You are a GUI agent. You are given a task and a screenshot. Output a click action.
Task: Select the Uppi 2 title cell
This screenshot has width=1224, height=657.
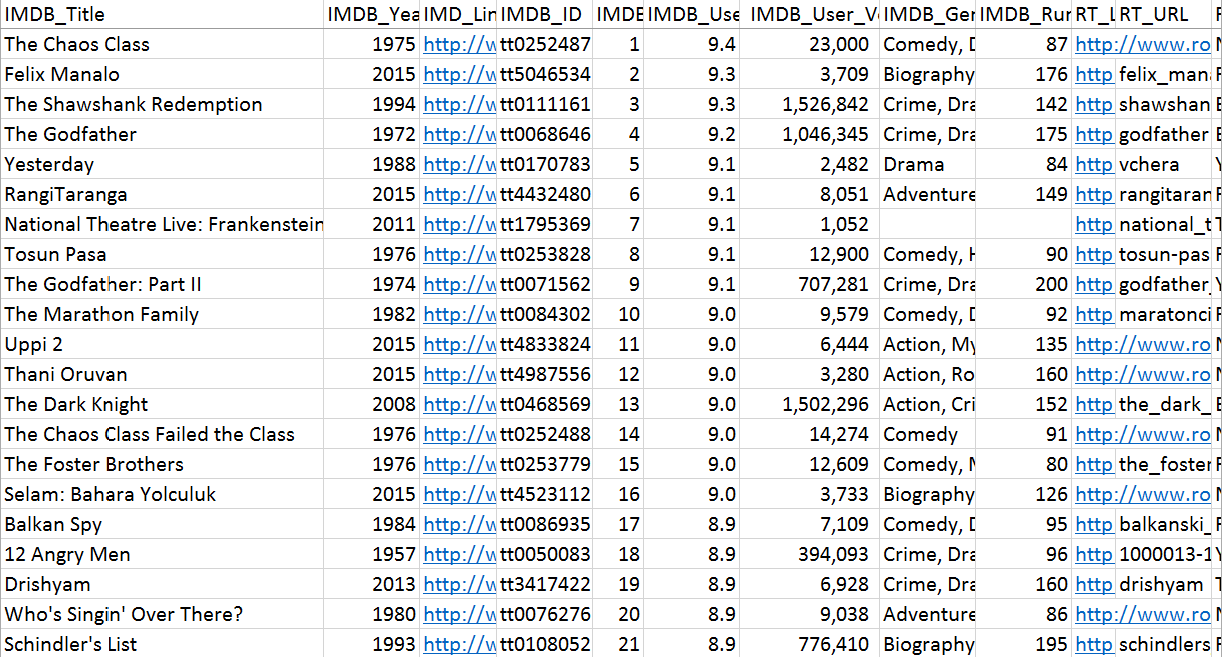(x=163, y=344)
